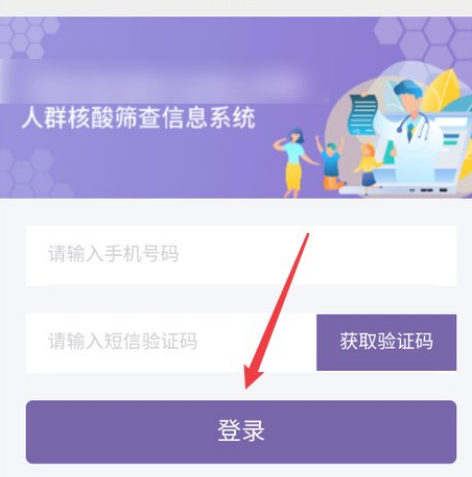The height and width of the screenshot is (477, 472).
Task: Select the woman in yellow skirt figure
Action: coord(294,163)
